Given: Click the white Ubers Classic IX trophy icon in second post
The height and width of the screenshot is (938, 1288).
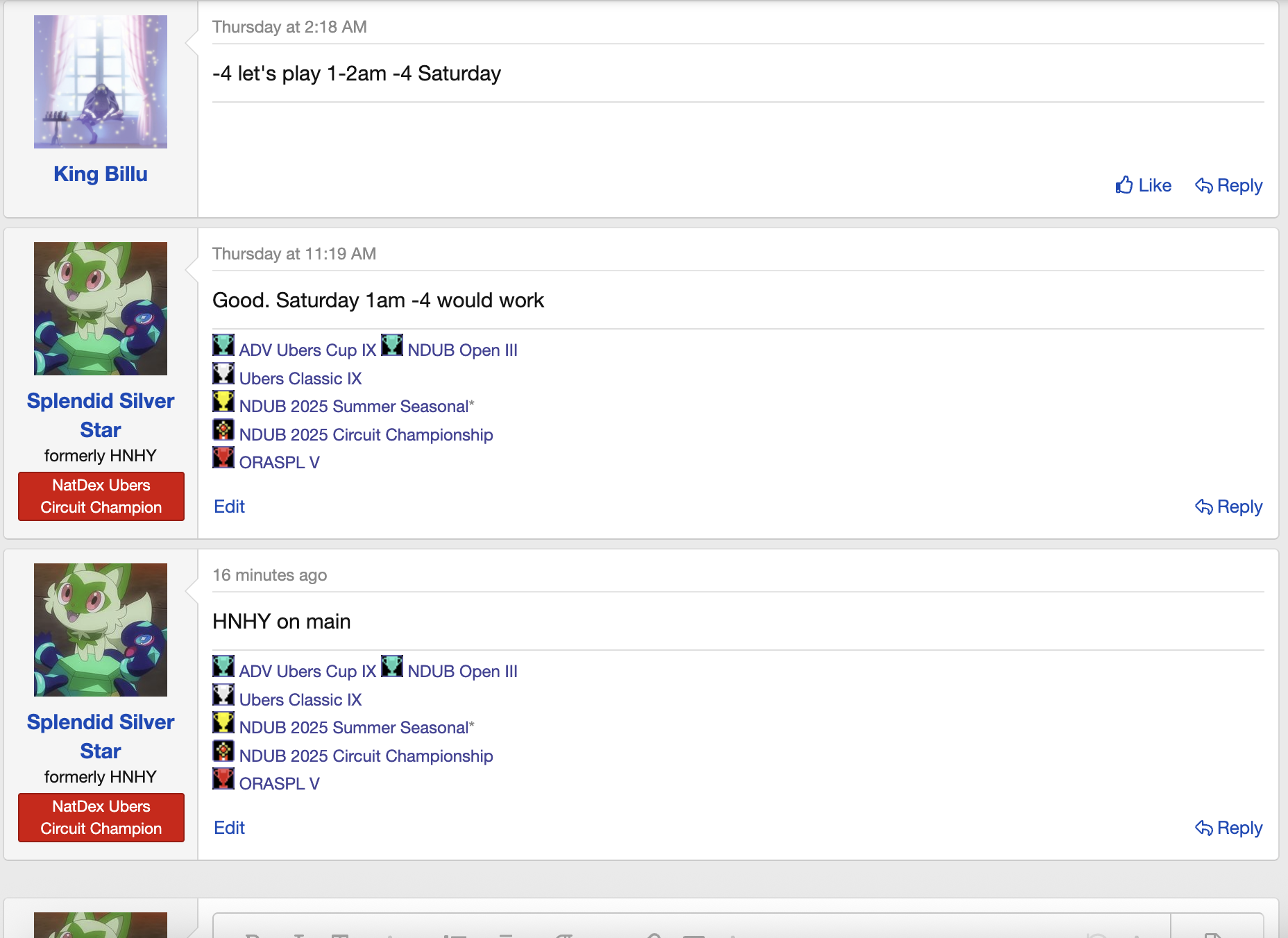Looking at the screenshot, I should click(223, 374).
